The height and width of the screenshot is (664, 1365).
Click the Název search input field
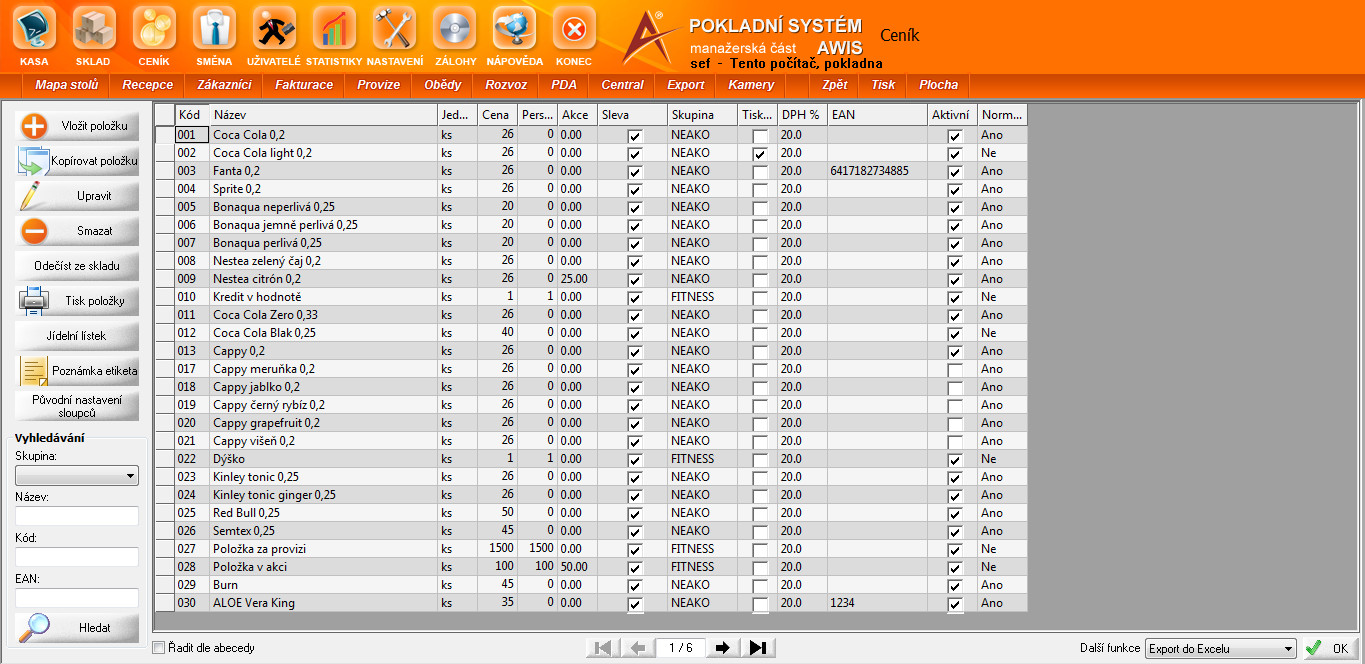(77, 516)
